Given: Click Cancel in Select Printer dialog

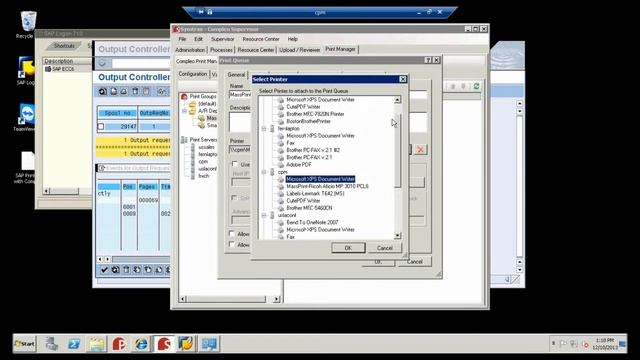Looking at the screenshot, I should [x=384, y=248].
